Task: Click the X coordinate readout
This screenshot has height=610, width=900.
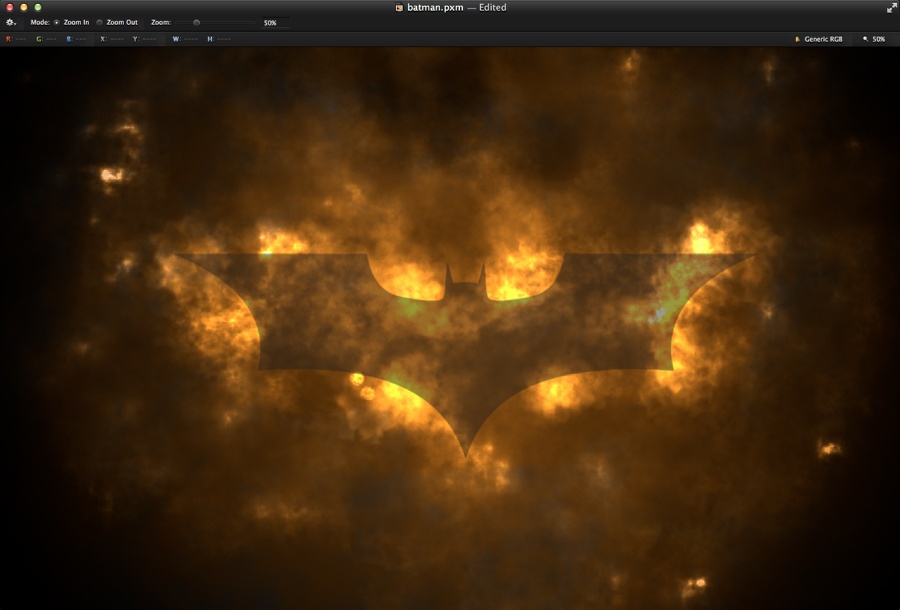Action: [112, 39]
